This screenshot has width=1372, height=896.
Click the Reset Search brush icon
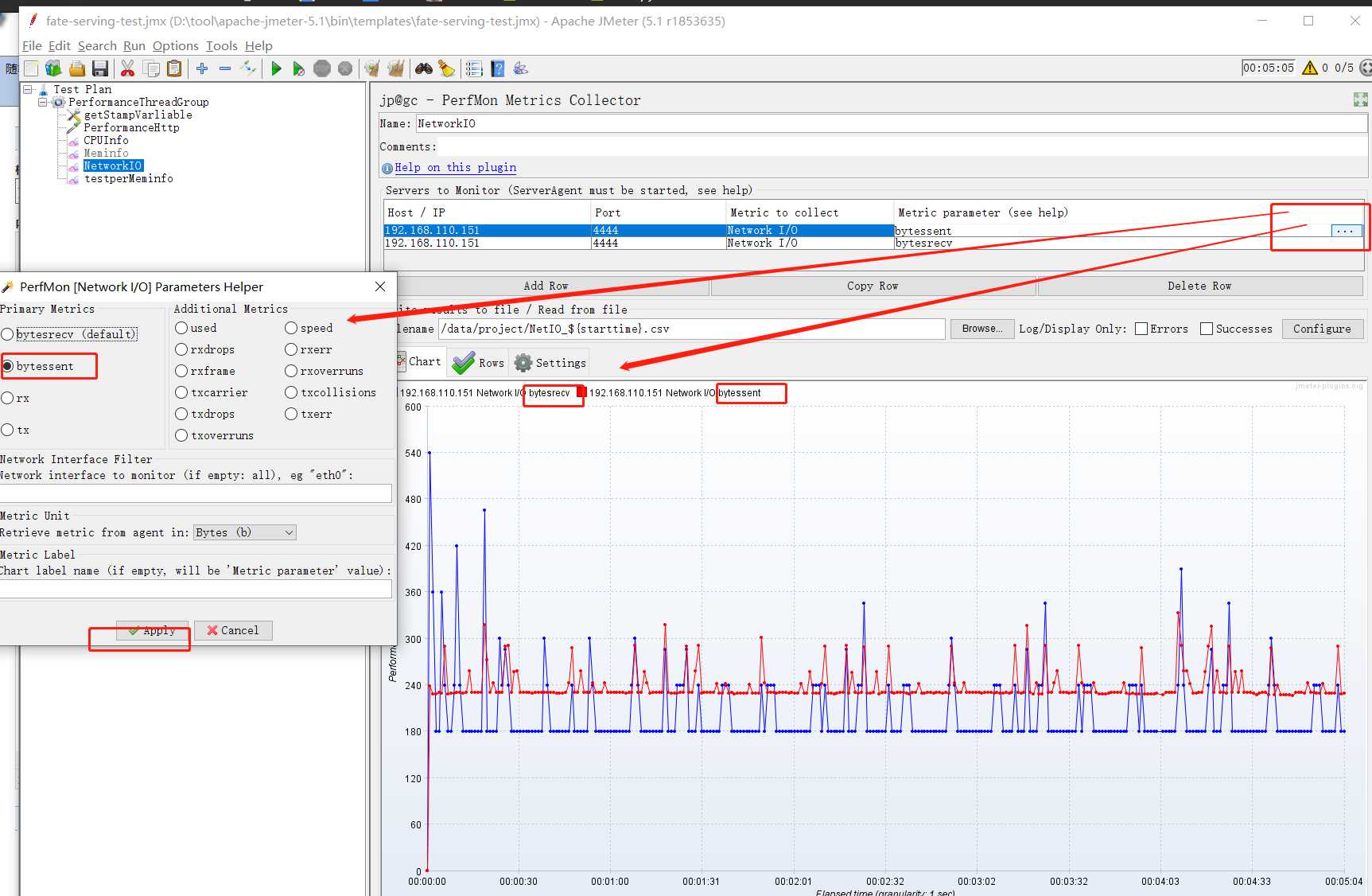(x=446, y=68)
